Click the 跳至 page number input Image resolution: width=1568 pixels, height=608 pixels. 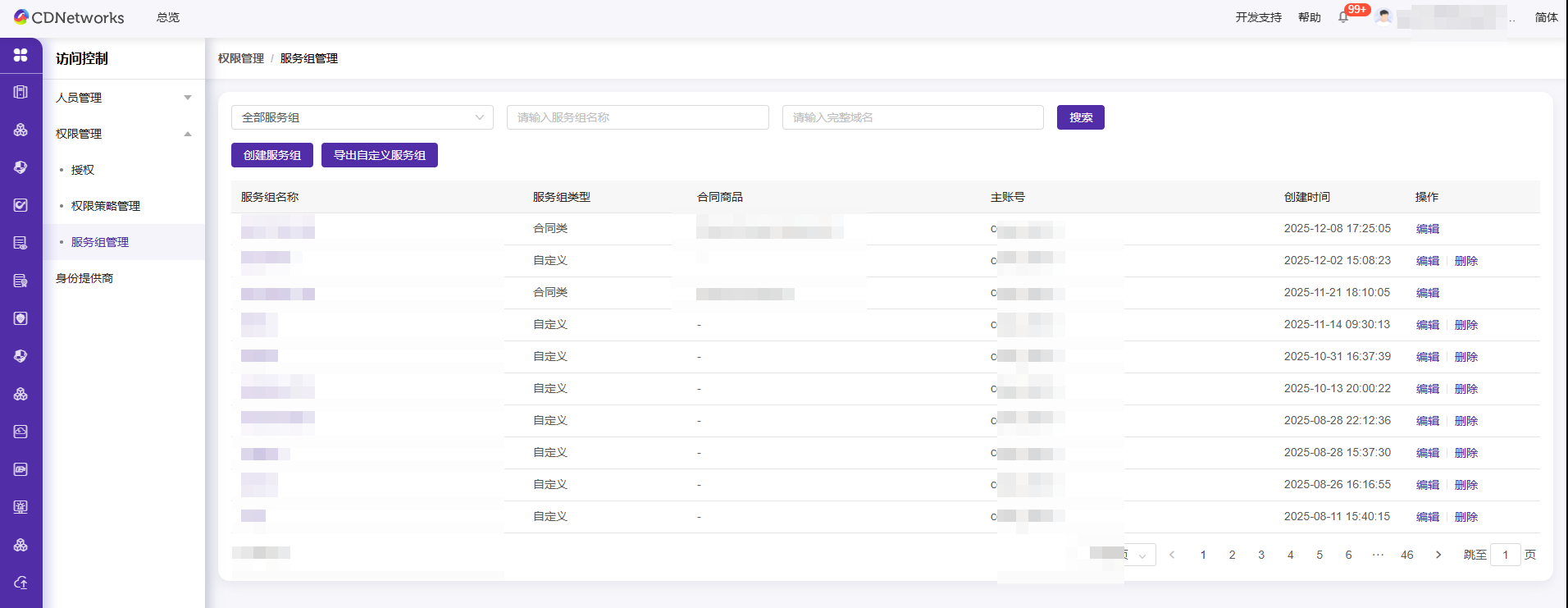click(1506, 555)
